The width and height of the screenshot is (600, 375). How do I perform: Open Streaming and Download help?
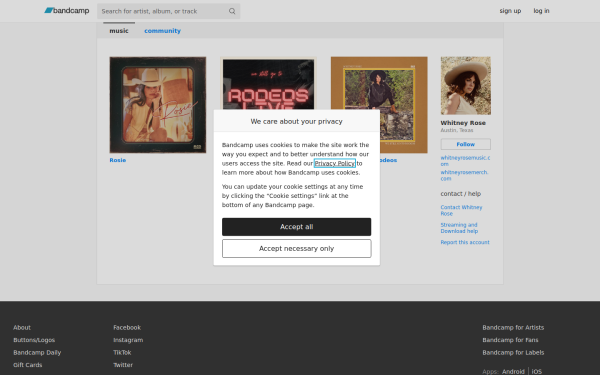pyautogui.click(x=459, y=228)
